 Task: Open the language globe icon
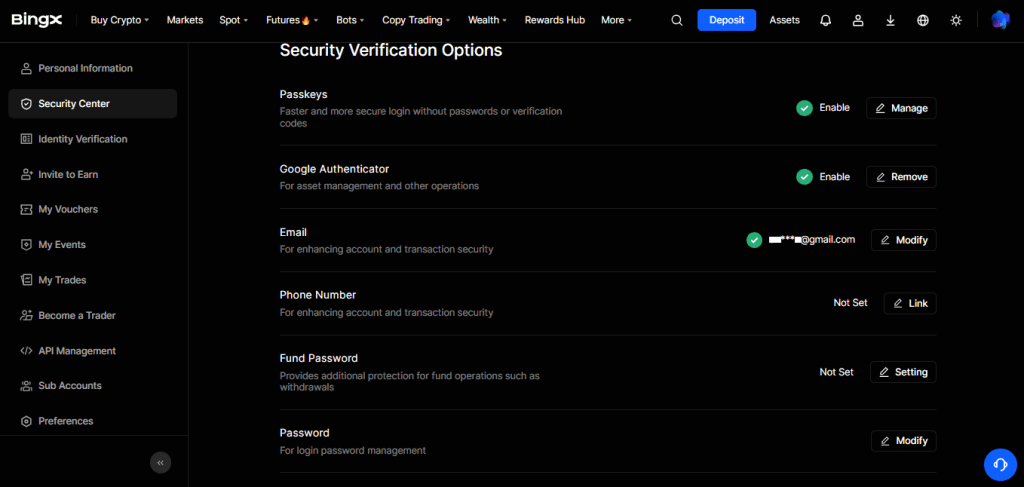[923, 20]
